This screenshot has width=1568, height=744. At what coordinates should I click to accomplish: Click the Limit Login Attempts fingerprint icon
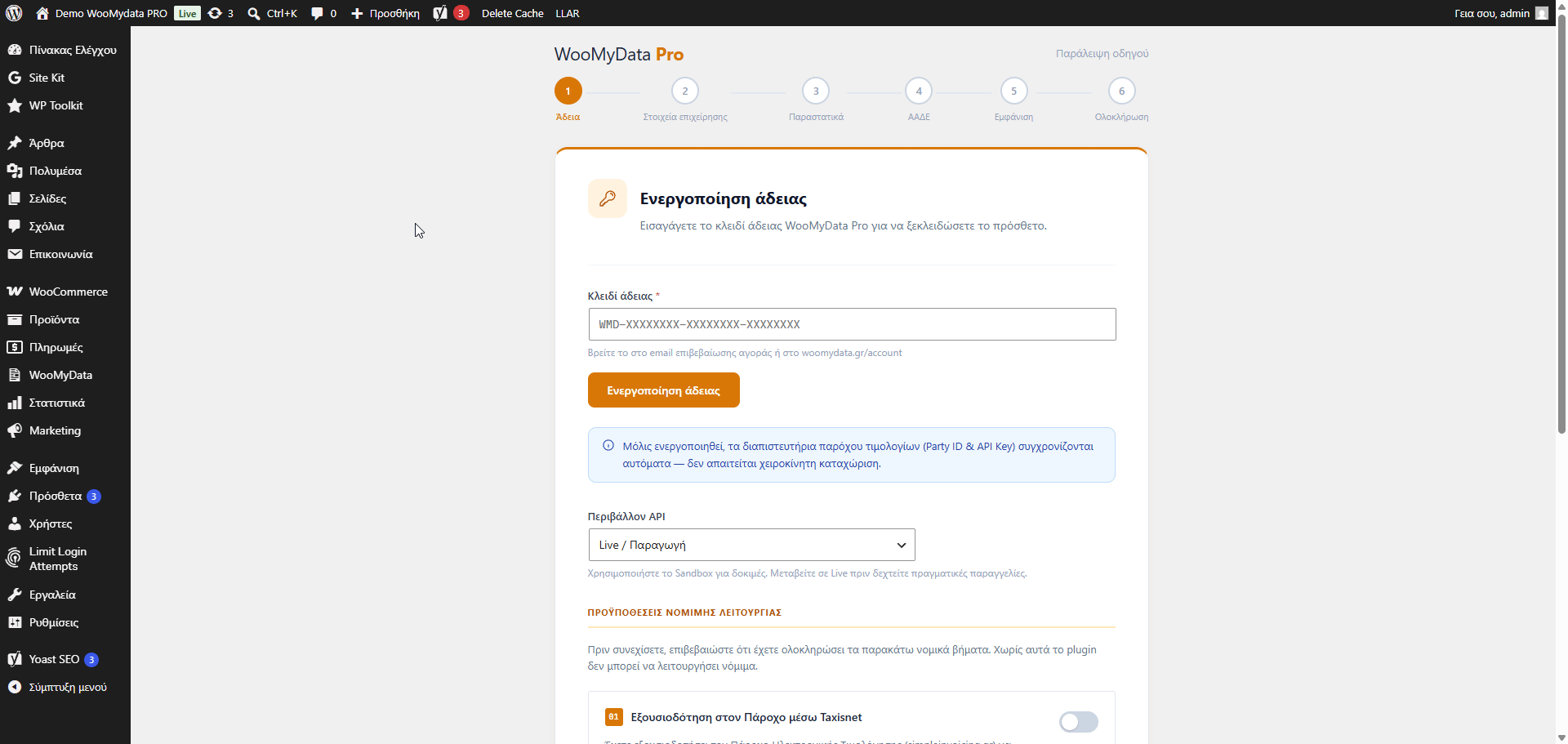coord(15,559)
